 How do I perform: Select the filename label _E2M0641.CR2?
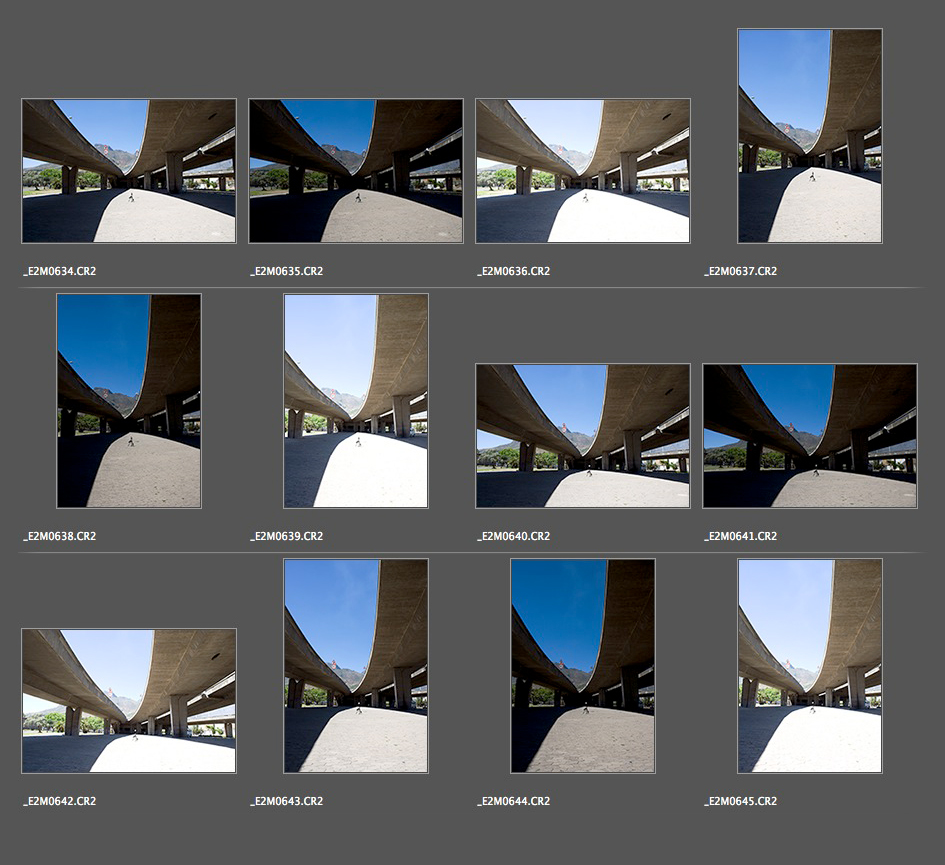[x=741, y=537]
